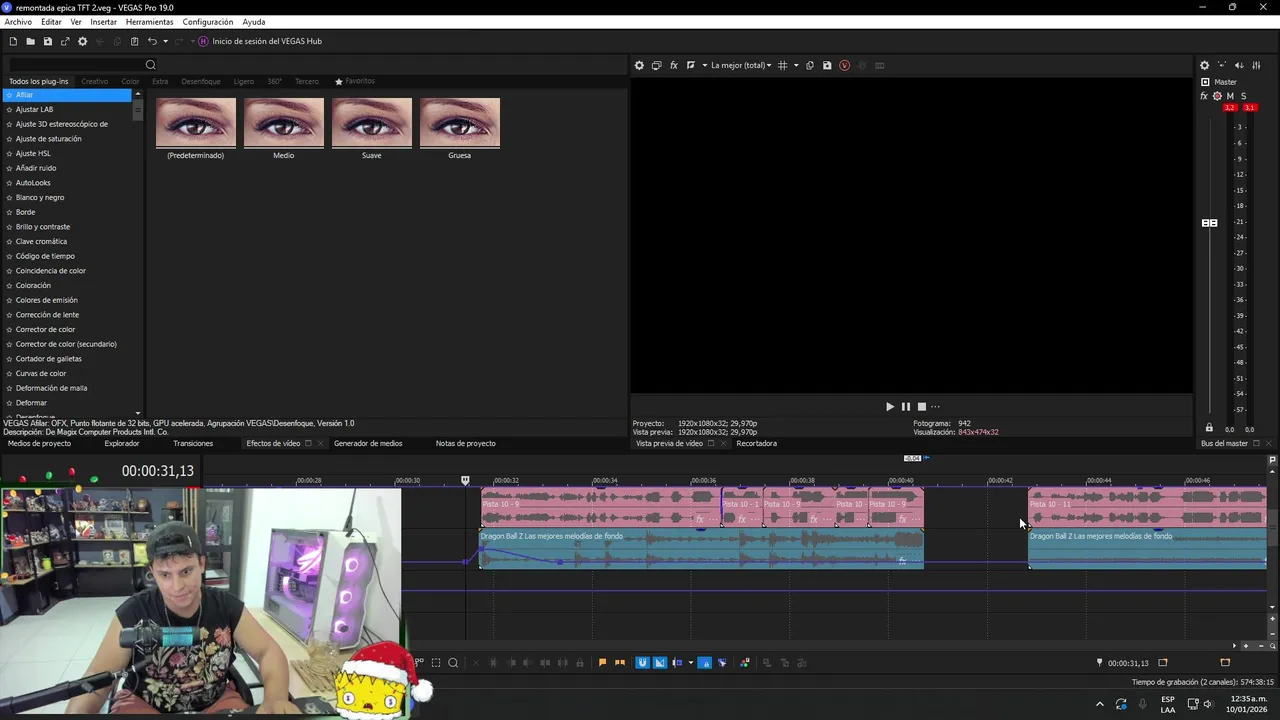Choose the (Predeterminado) preset thumbnail
The width and height of the screenshot is (1280, 720).
pos(196,123)
